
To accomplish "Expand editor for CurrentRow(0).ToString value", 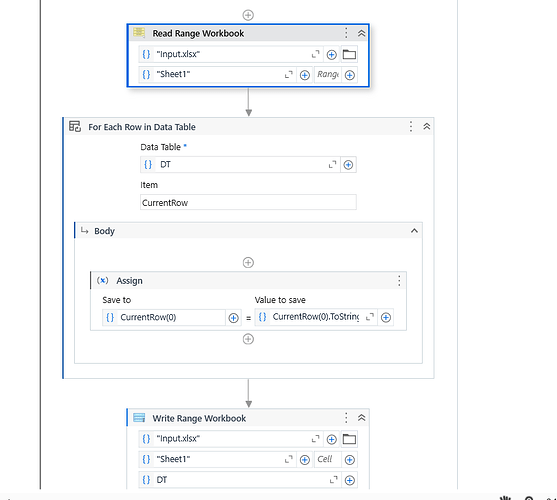I will (x=370, y=317).
